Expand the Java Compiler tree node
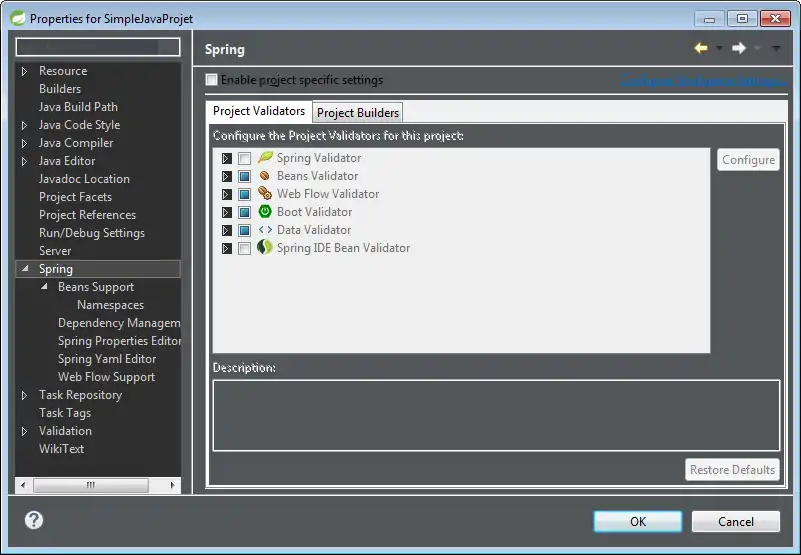Viewport: 801px width, 555px height. pyautogui.click(x=25, y=143)
